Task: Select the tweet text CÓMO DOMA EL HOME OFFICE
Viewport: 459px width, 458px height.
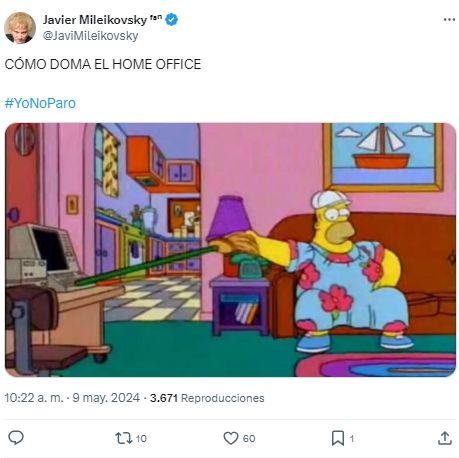Action: point(103,64)
